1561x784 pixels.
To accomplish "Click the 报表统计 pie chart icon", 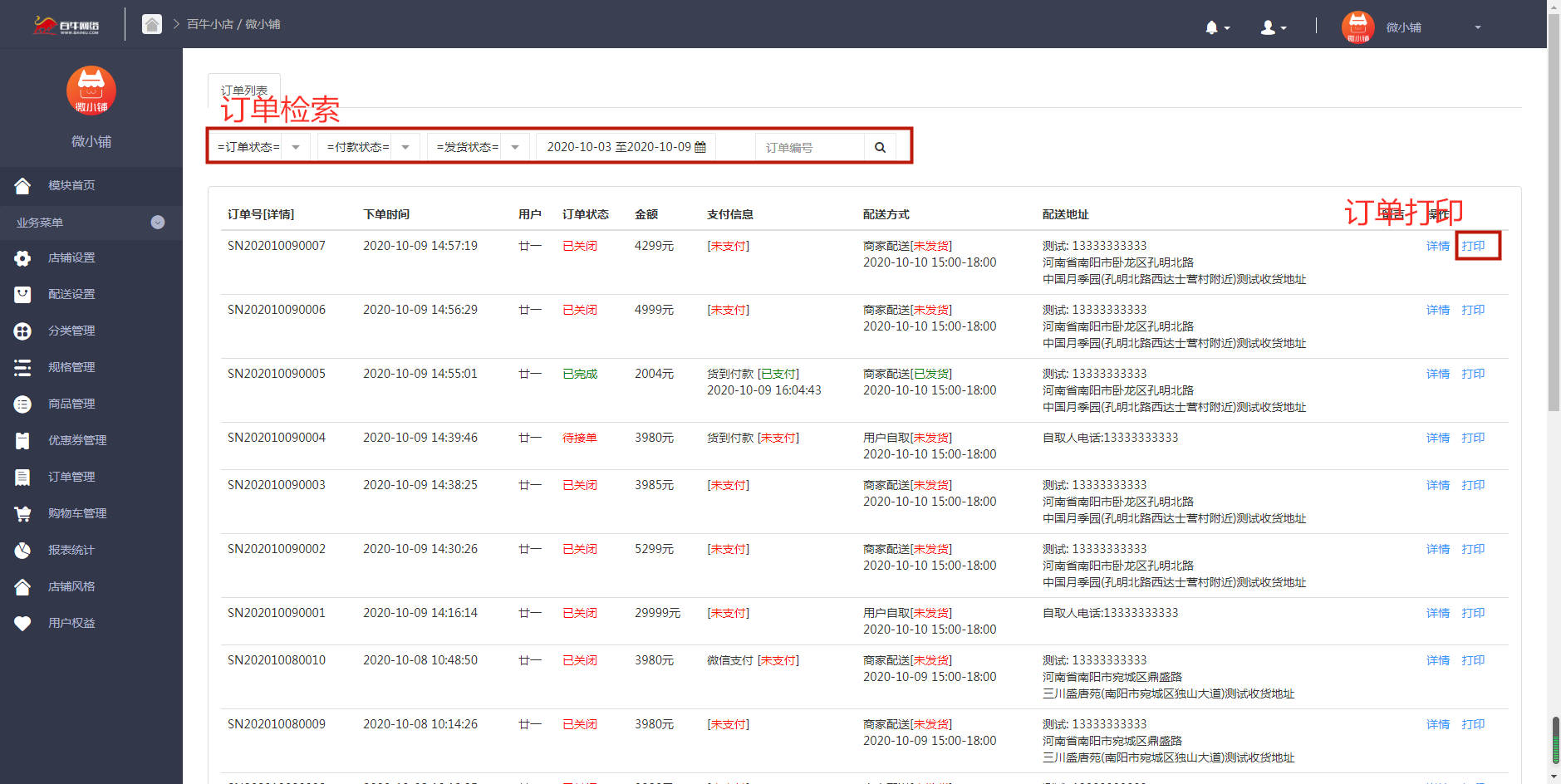I will pyautogui.click(x=22, y=551).
